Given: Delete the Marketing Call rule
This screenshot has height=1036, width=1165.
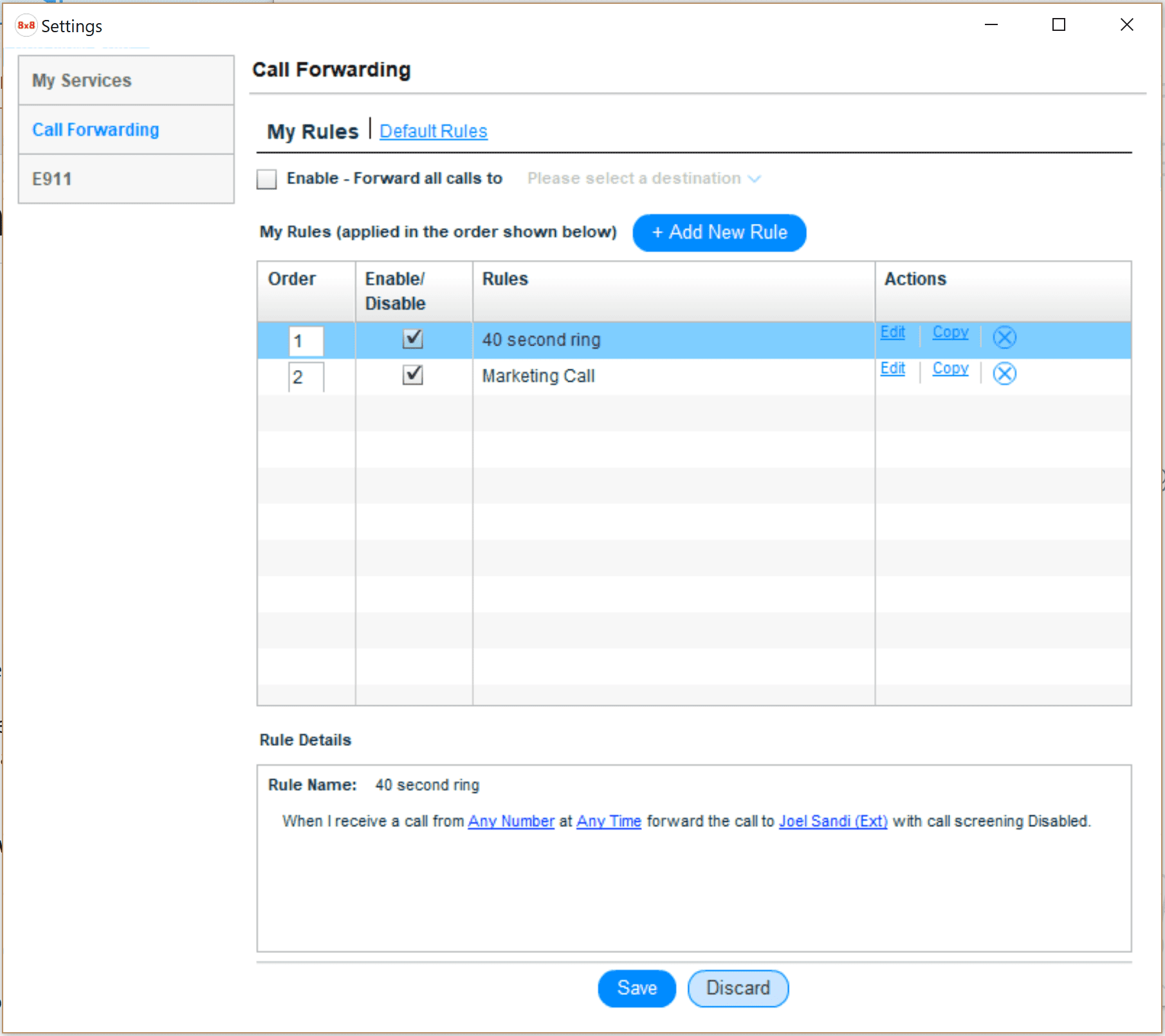Looking at the screenshot, I should click(1004, 373).
